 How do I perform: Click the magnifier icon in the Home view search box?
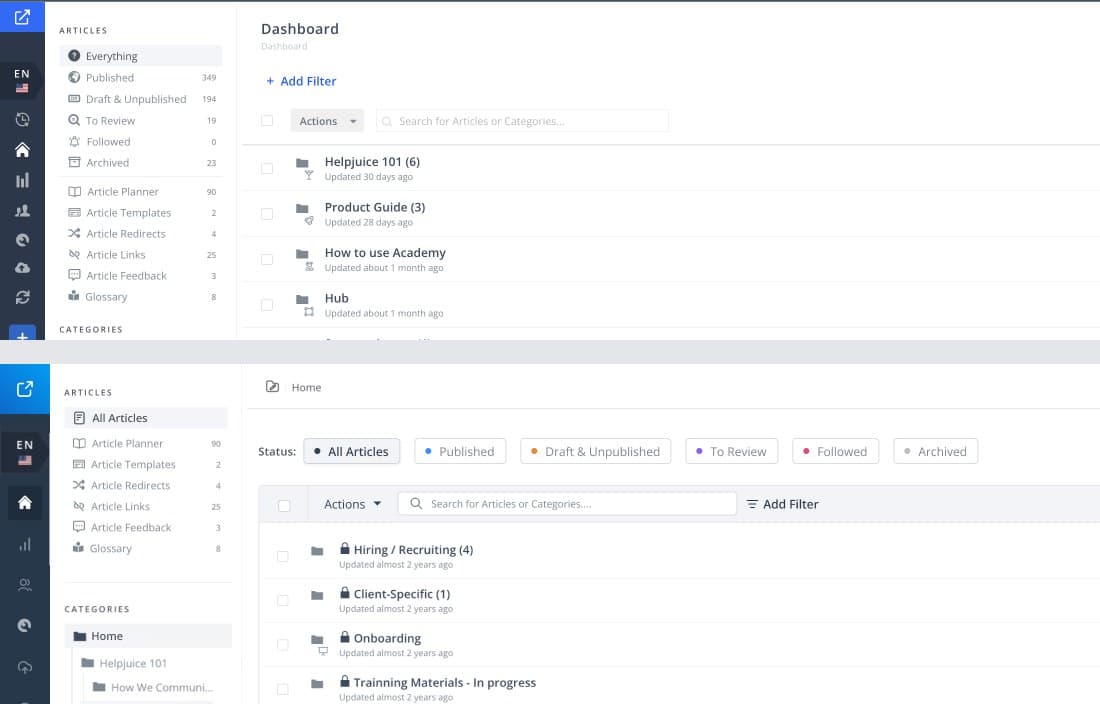click(416, 503)
